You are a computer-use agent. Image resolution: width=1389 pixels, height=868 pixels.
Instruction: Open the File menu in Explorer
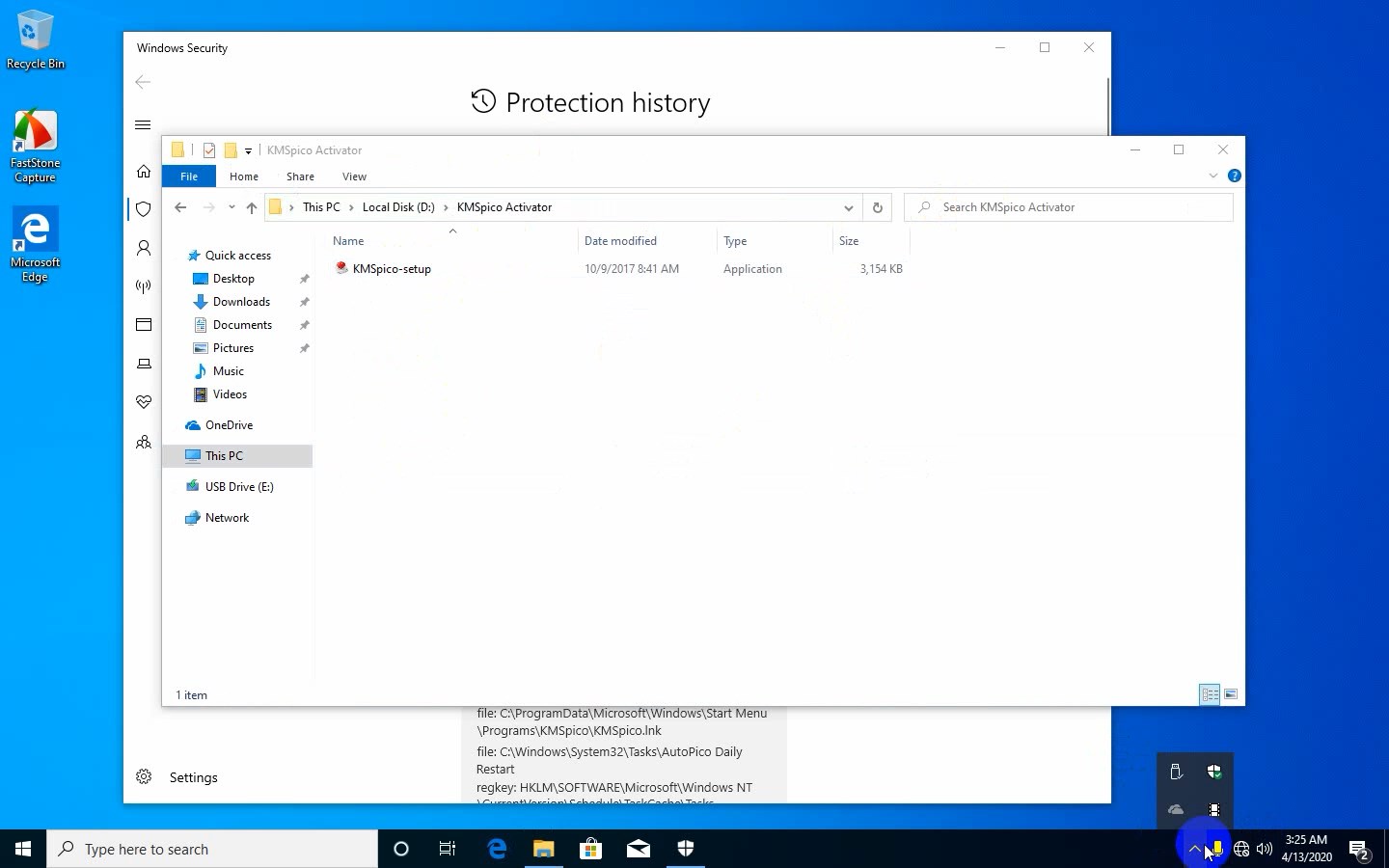(189, 176)
